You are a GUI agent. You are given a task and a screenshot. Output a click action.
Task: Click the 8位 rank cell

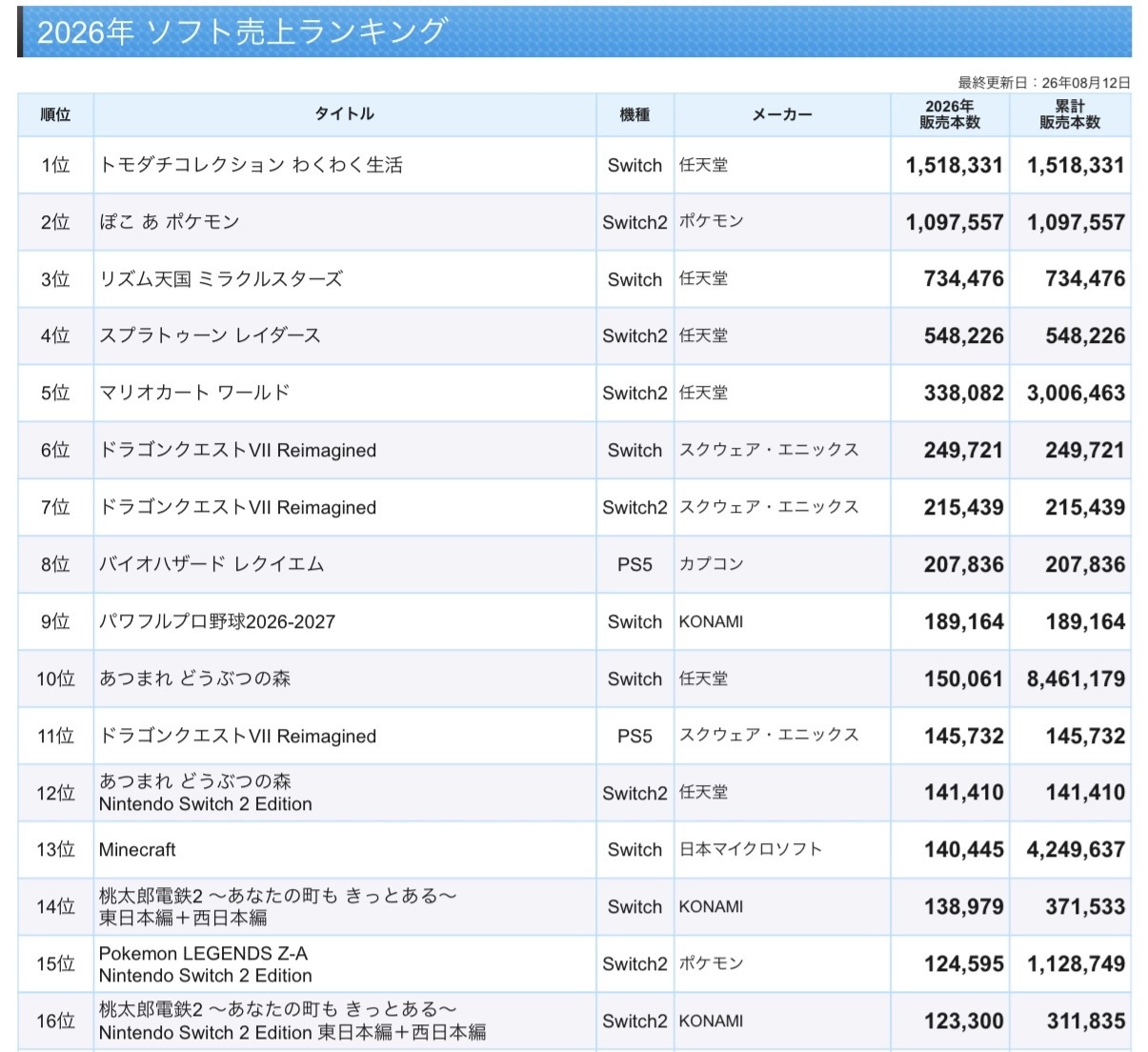[55, 564]
